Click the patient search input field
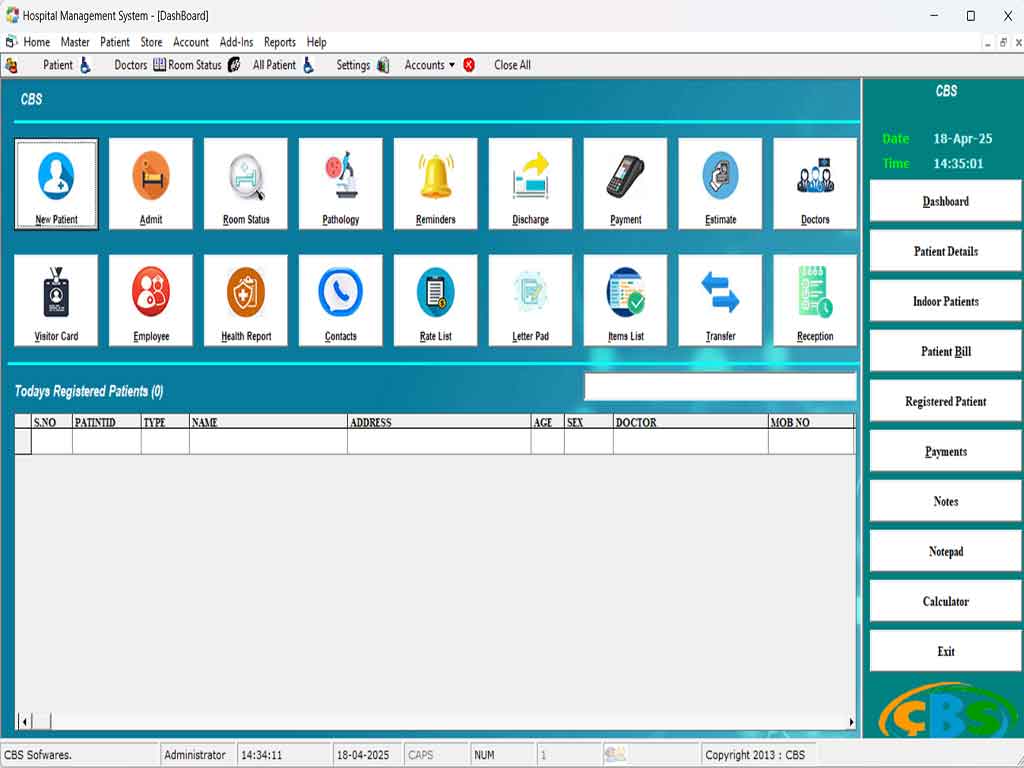Image resolution: width=1024 pixels, height=768 pixels. pos(720,387)
